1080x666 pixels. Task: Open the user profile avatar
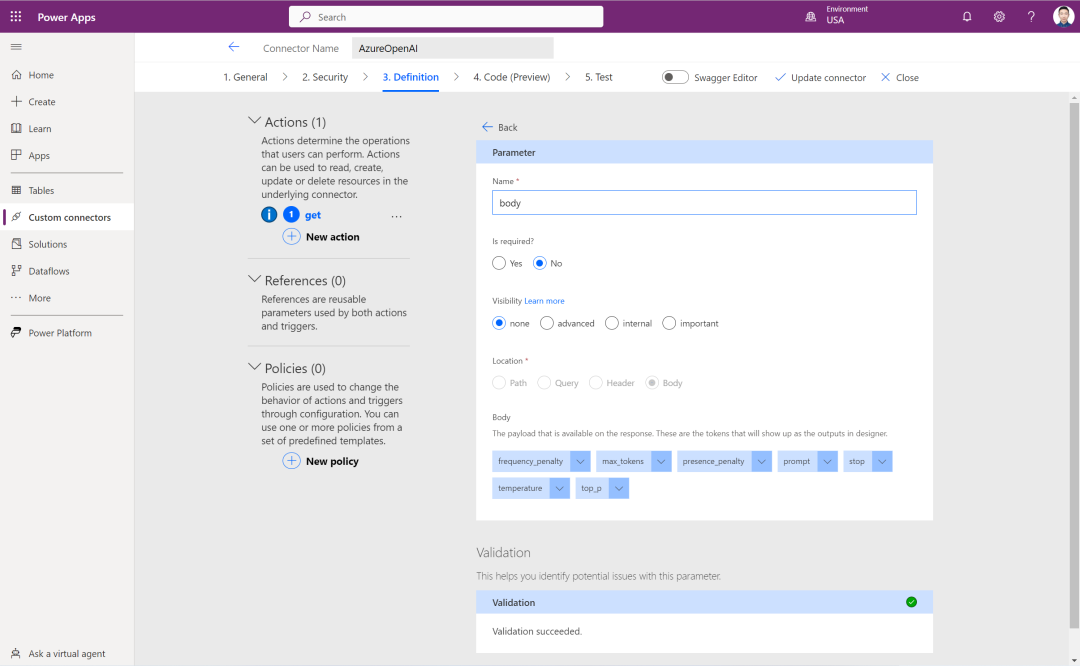click(1063, 16)
